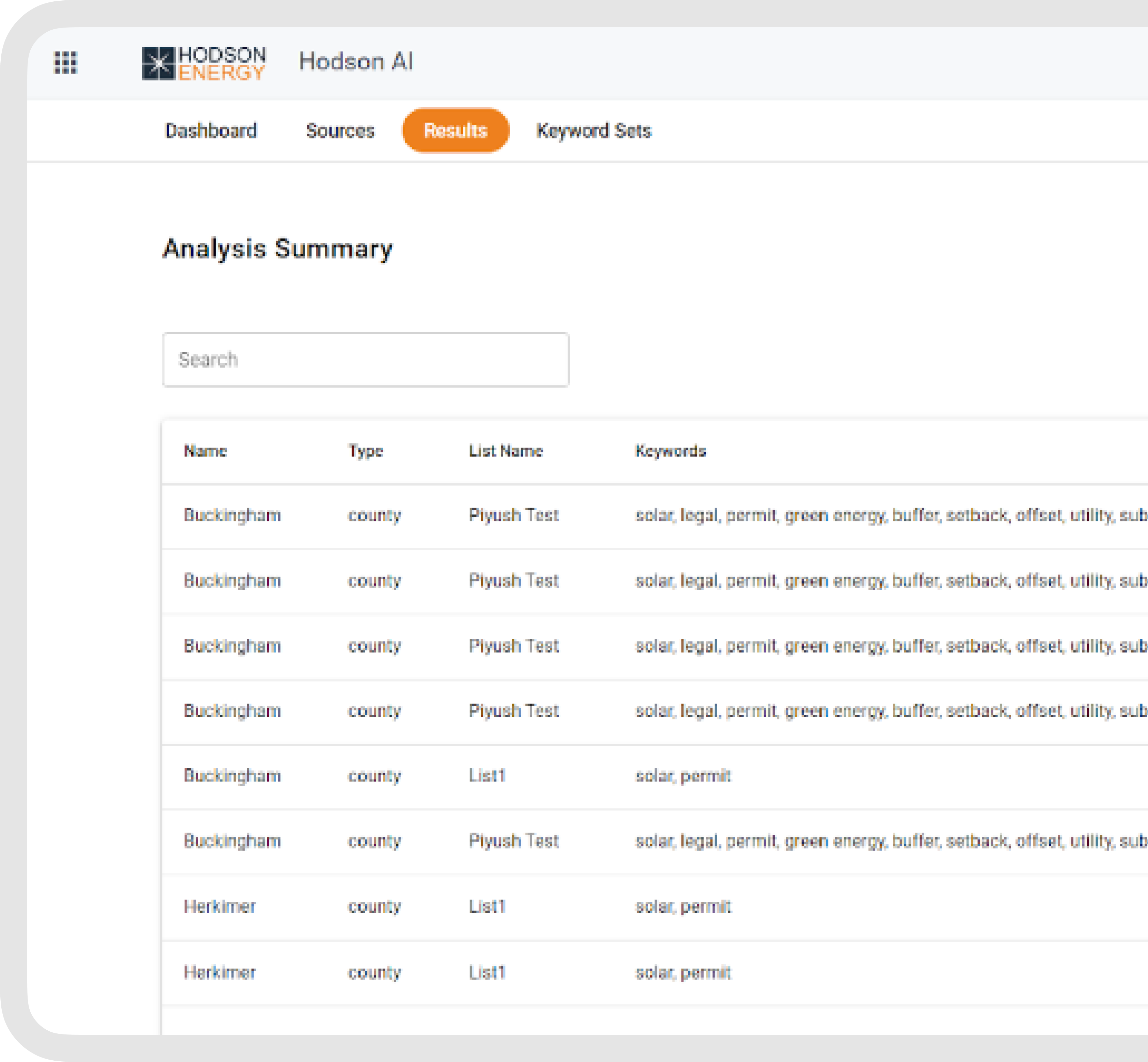Open the apps grid launcher icon
This screenshot has height=1062, width=1148.
pos(65,63)
